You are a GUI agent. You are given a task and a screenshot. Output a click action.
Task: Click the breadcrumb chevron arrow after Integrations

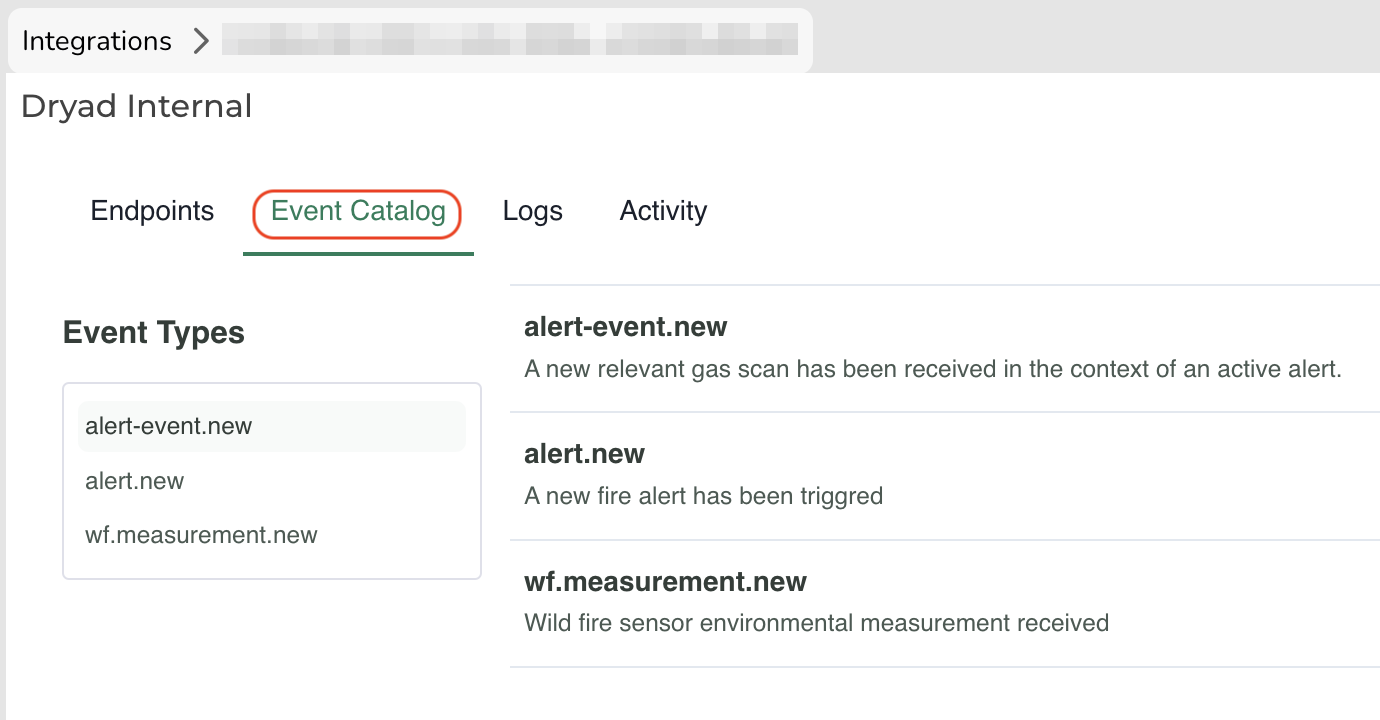coord(201,41)
